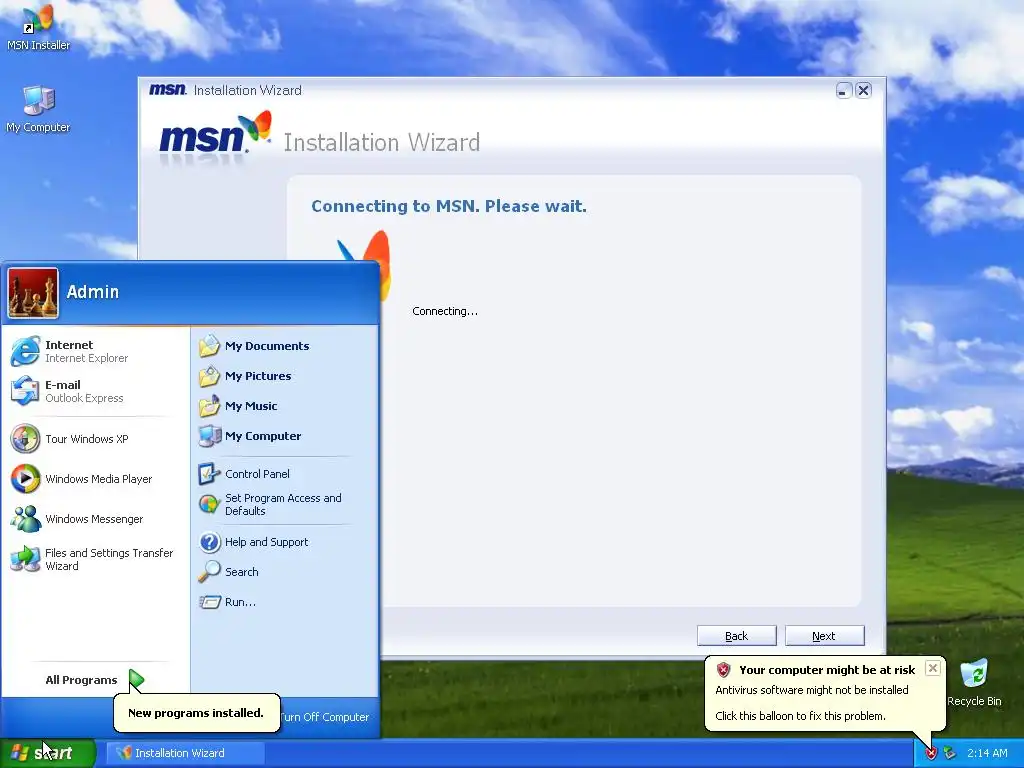This screenshot has height=768, width=1024.
Task: Click the Back button in Installation Wizard
Action: [x=737, y=636]
